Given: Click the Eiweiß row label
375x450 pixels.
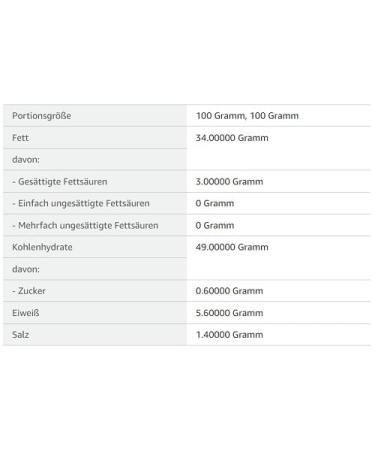Looking at the screenshot, I should (x=26, y=313).
